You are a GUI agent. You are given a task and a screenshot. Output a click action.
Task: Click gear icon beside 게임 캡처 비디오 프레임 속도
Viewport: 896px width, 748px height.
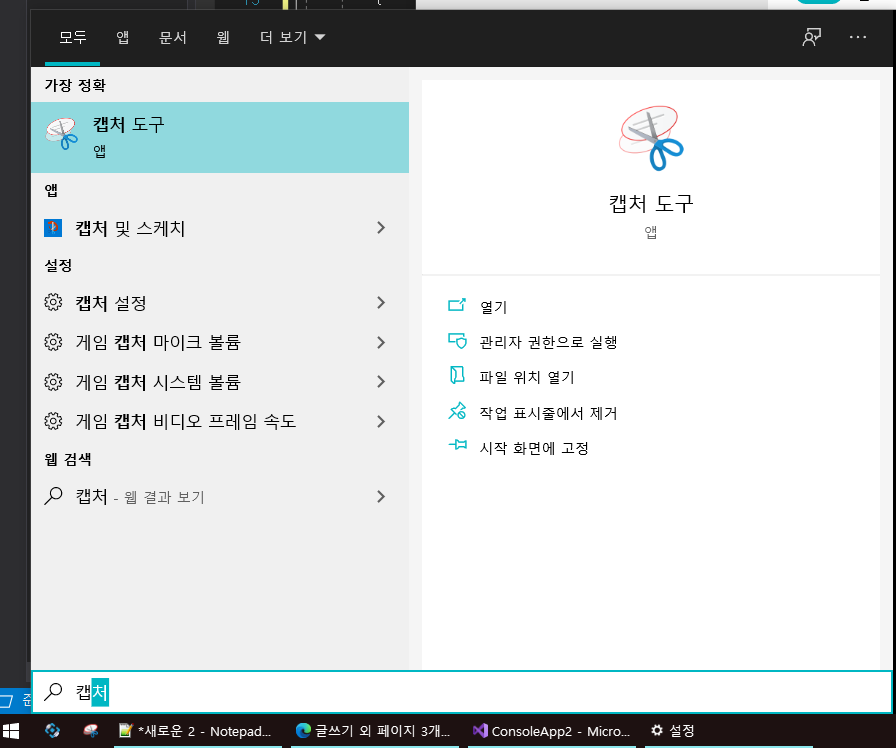pyautogui.click(x=53, y=421)
